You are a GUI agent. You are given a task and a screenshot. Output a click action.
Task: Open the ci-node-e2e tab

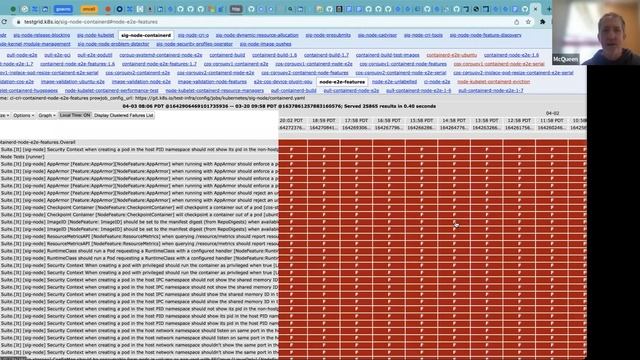tap(437, 82)
